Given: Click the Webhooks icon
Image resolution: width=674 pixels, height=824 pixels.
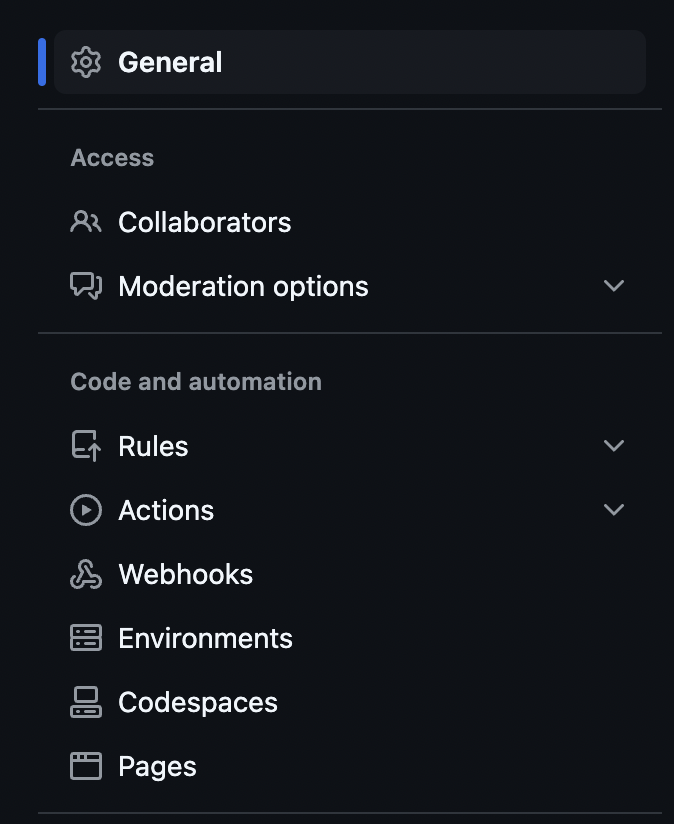Looking at the screenshot, I should [x=86, y=574].
